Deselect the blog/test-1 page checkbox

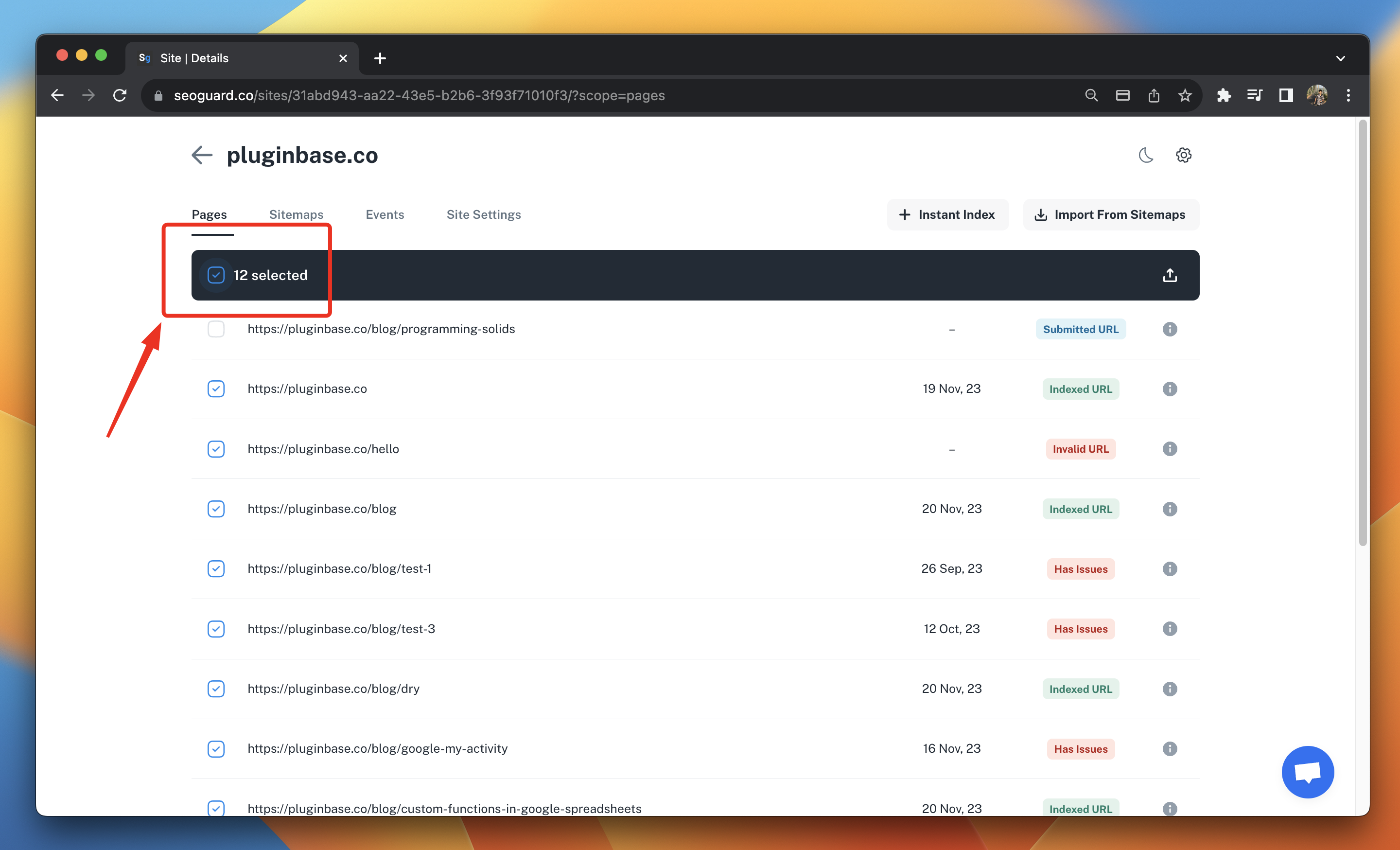point(216,569)
